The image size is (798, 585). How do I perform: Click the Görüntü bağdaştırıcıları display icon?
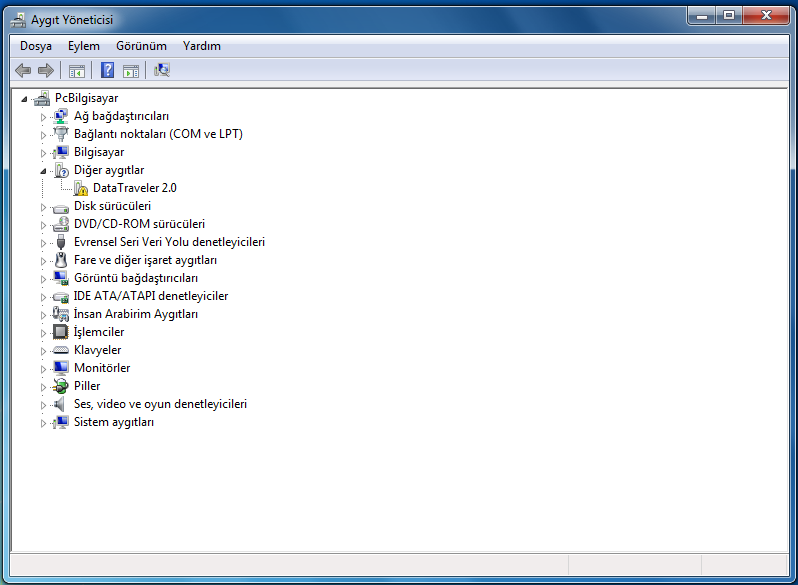pyautogui.click(x=61, y=278)
